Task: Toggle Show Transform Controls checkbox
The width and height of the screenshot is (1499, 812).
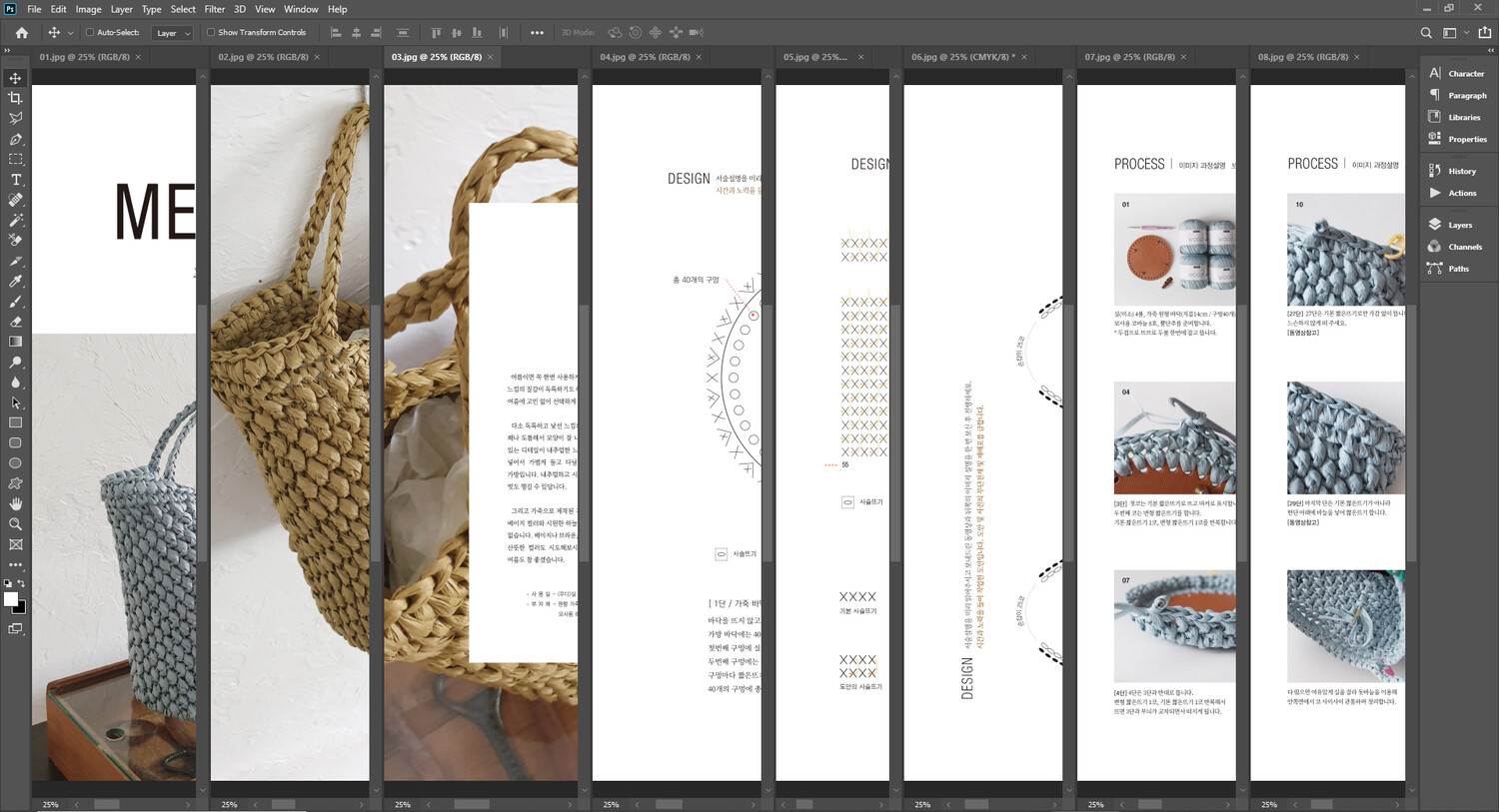Action: click(x=211, y=33)
